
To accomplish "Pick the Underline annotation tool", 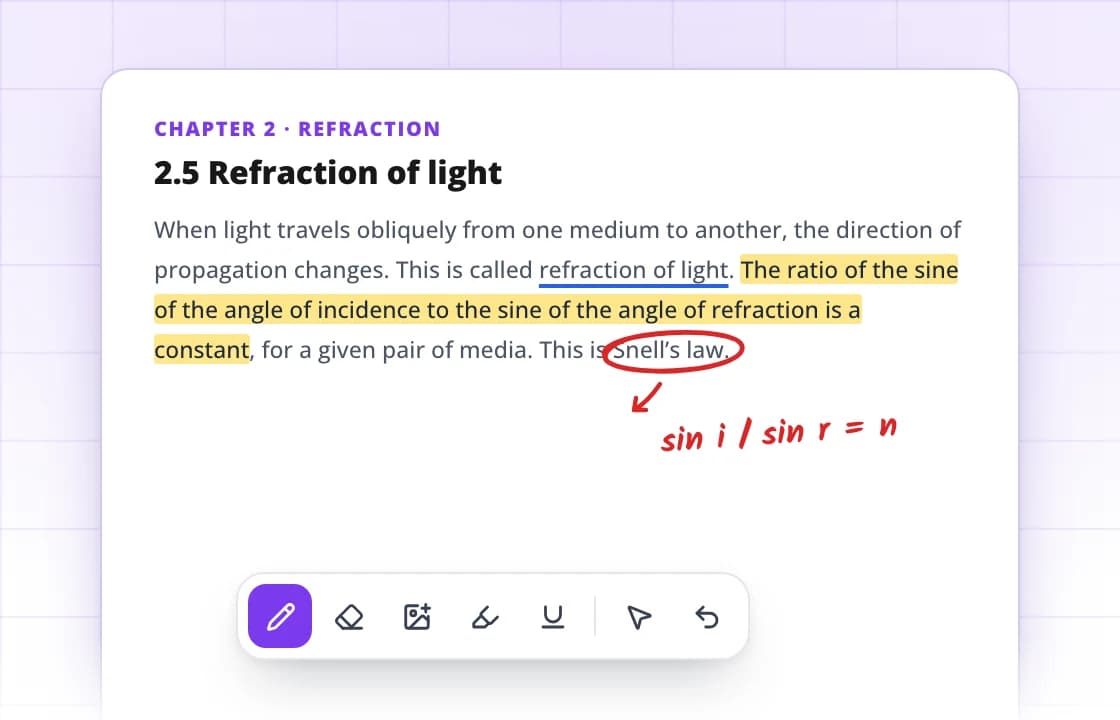I will (553, 616).
